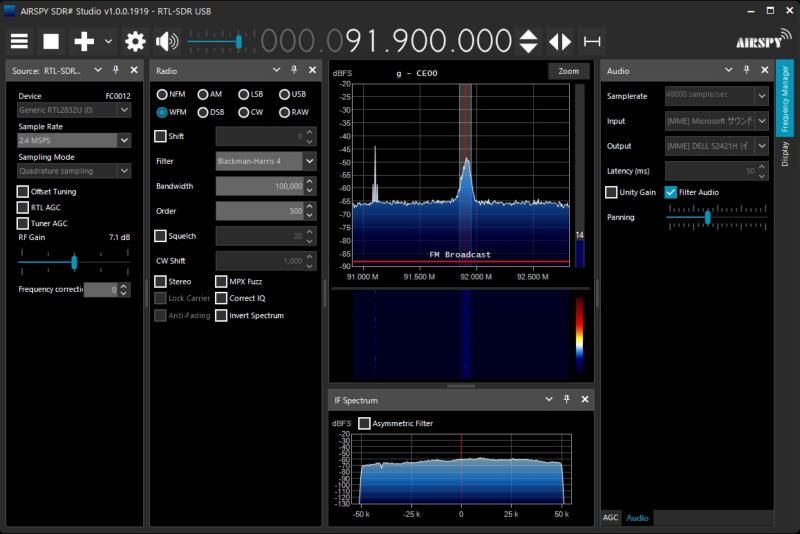
Task: Open the Audio Samplerate dropdown
Action: pos(716,96)
